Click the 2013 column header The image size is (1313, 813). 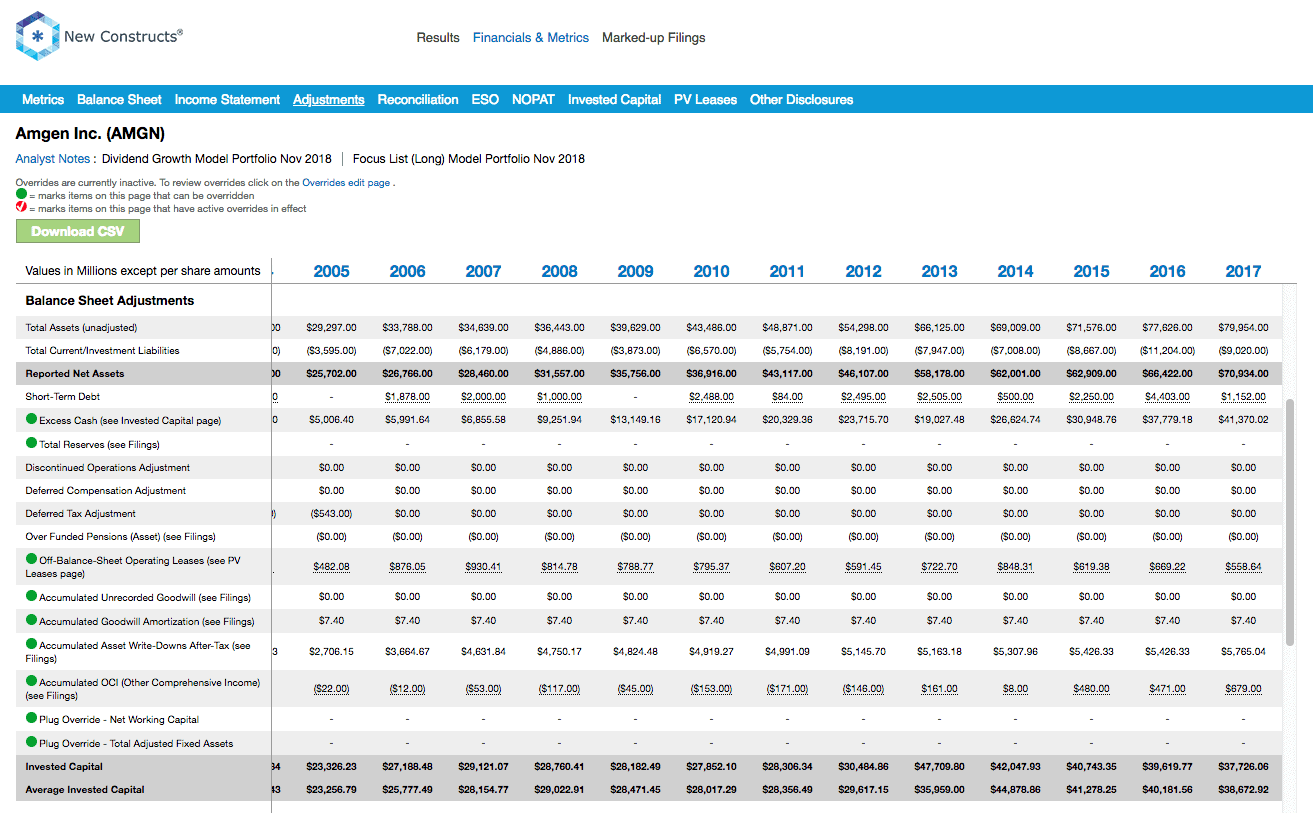[x=940, y=271]
